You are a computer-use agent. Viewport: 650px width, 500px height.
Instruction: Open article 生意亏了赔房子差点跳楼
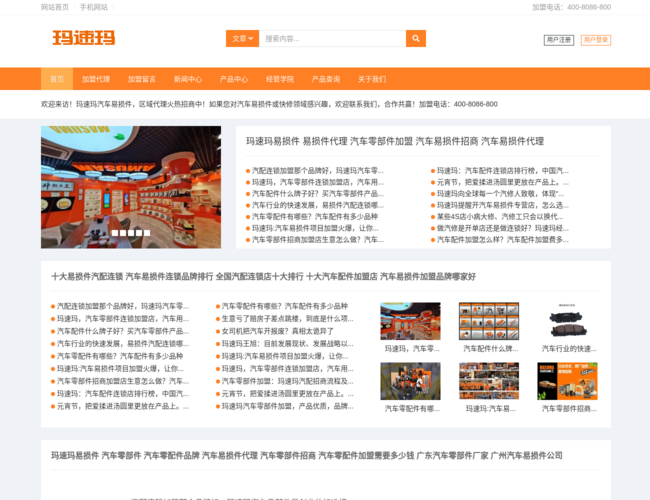click(x=287, y=318)
